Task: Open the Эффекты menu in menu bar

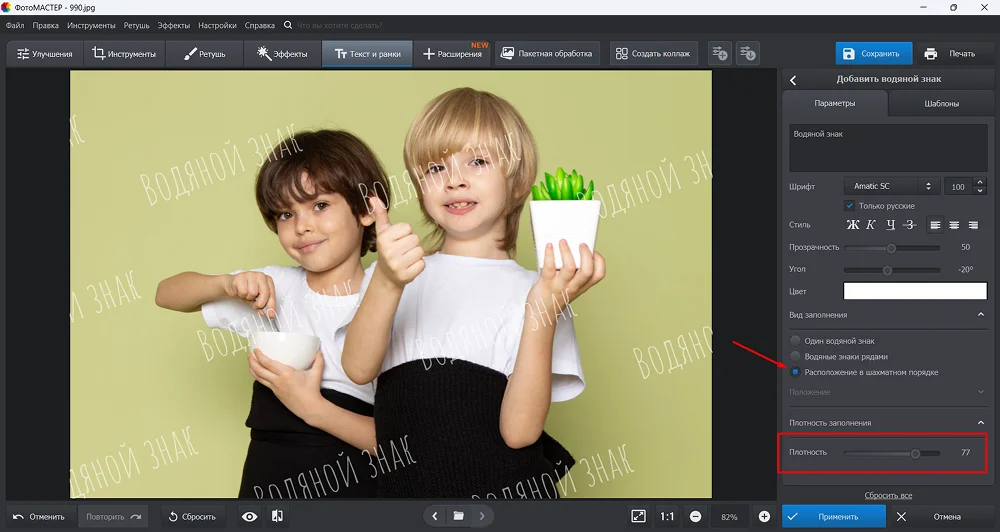Action: (173, 26)
